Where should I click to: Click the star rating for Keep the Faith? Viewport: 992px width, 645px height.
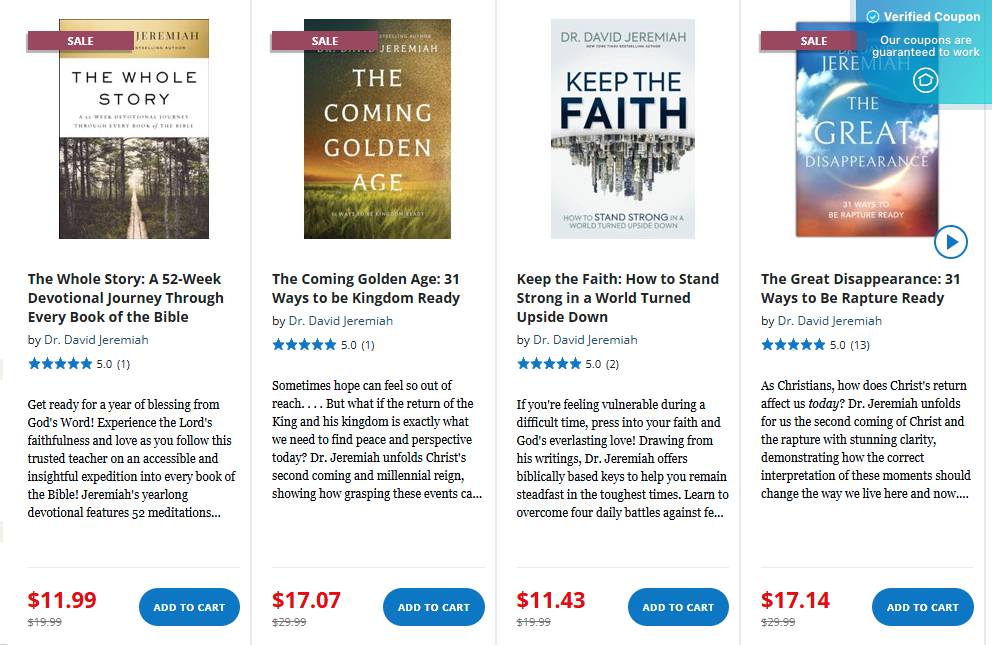tap(550, 364)
